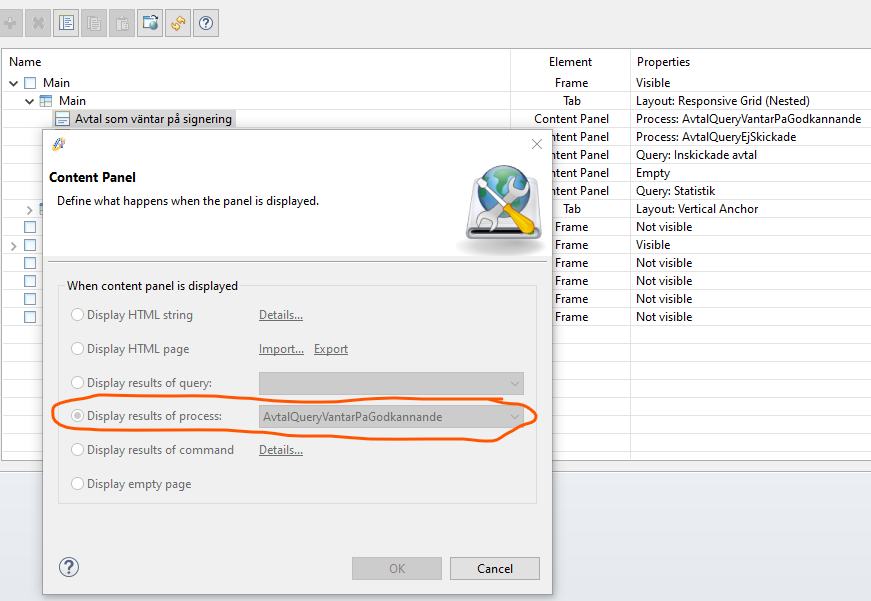Viewport: 871px width, 601px height.
Task: Select the Display empty page option
Action: (x=77, y=484)
